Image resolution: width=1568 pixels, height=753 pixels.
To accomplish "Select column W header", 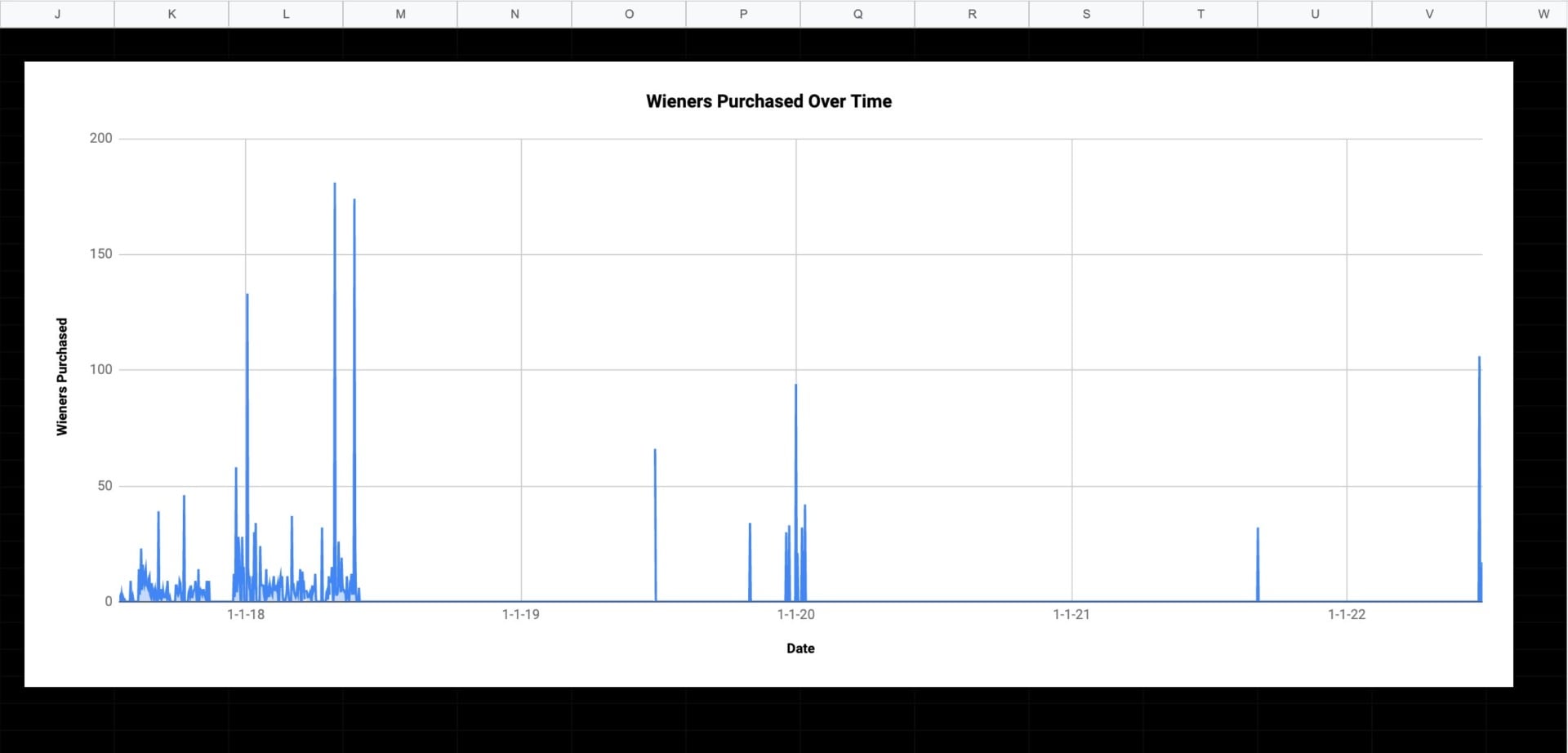I will point(1543,14).
